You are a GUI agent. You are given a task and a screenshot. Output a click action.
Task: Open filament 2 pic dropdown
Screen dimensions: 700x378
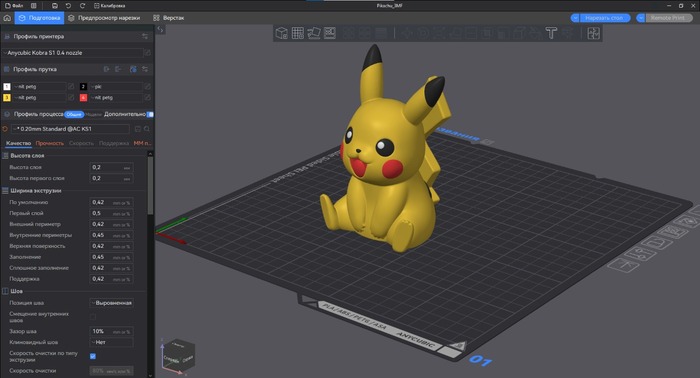(116, 87)
